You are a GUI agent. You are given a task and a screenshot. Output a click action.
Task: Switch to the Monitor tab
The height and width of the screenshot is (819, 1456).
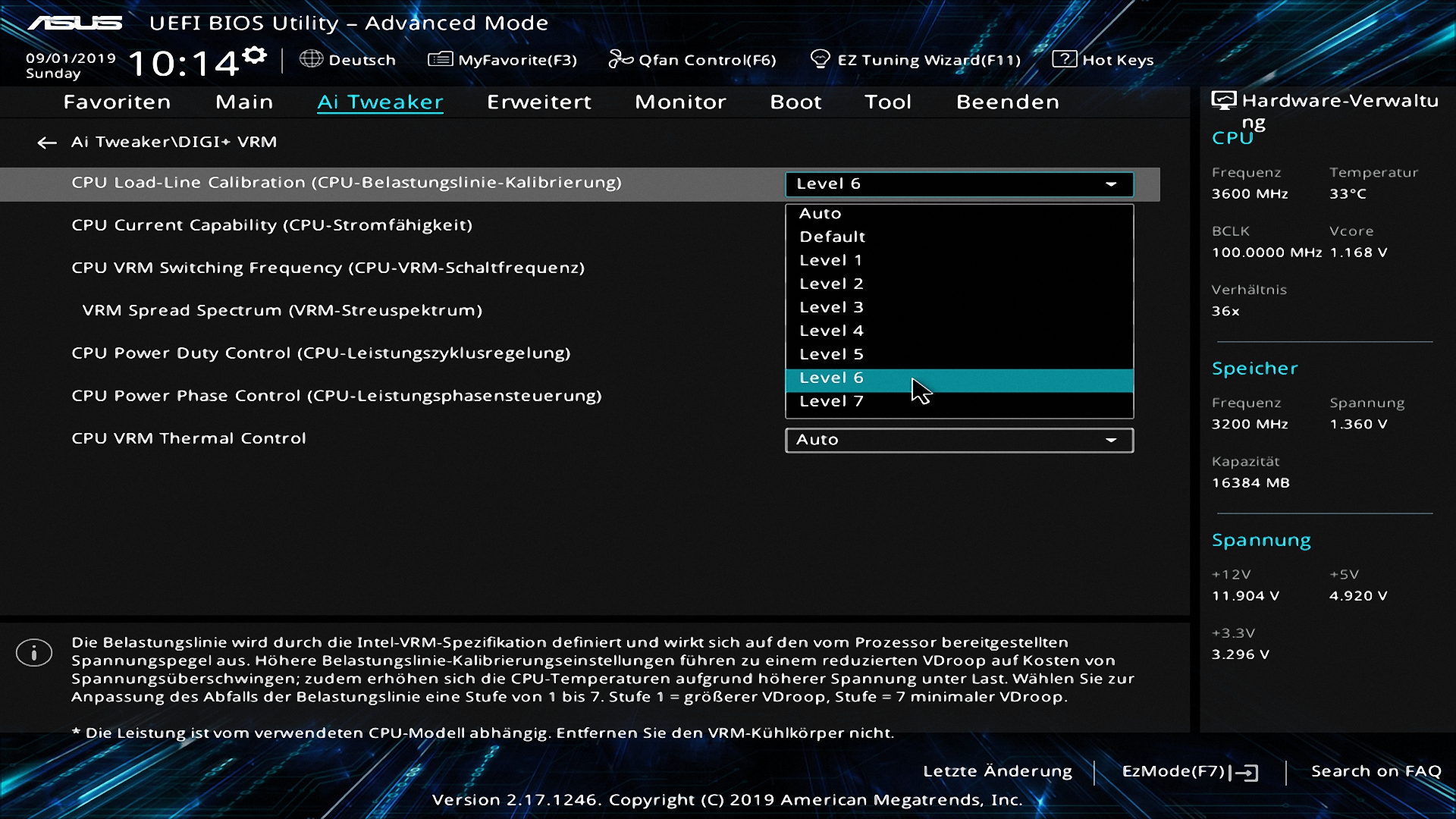680,102
